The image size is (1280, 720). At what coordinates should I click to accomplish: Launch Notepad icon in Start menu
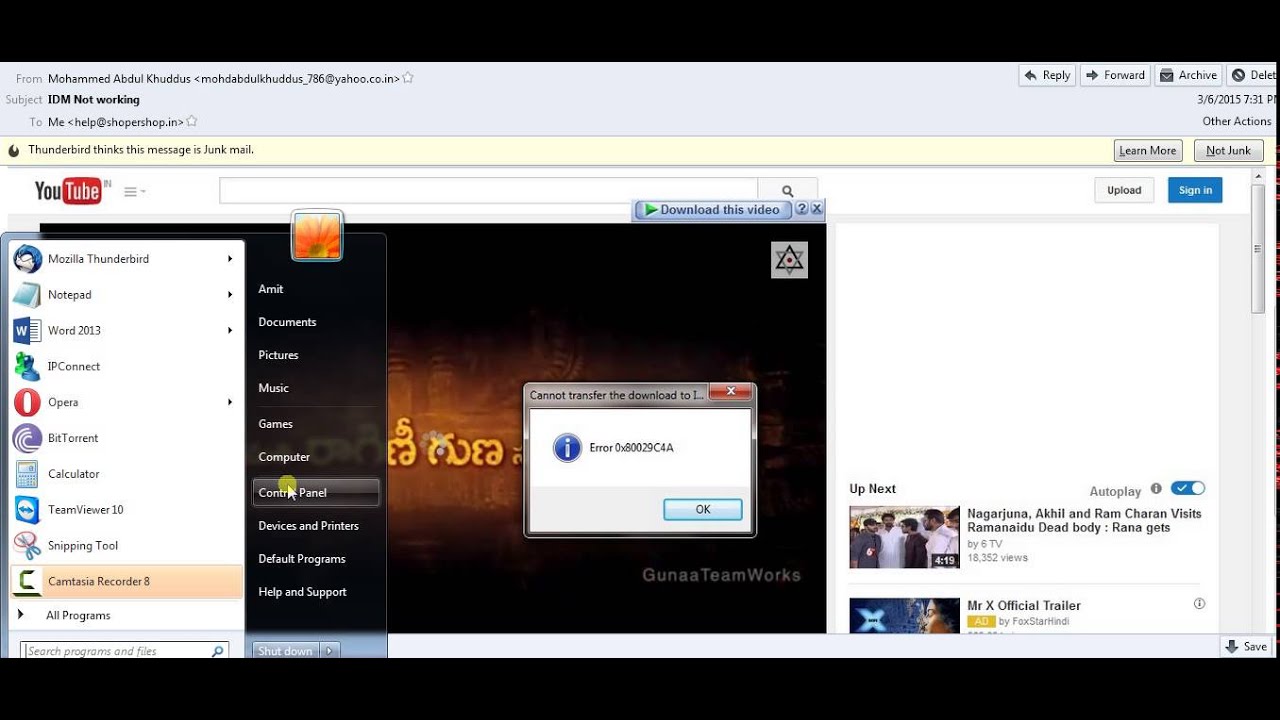pyautogui.click(x=27, y=295)
